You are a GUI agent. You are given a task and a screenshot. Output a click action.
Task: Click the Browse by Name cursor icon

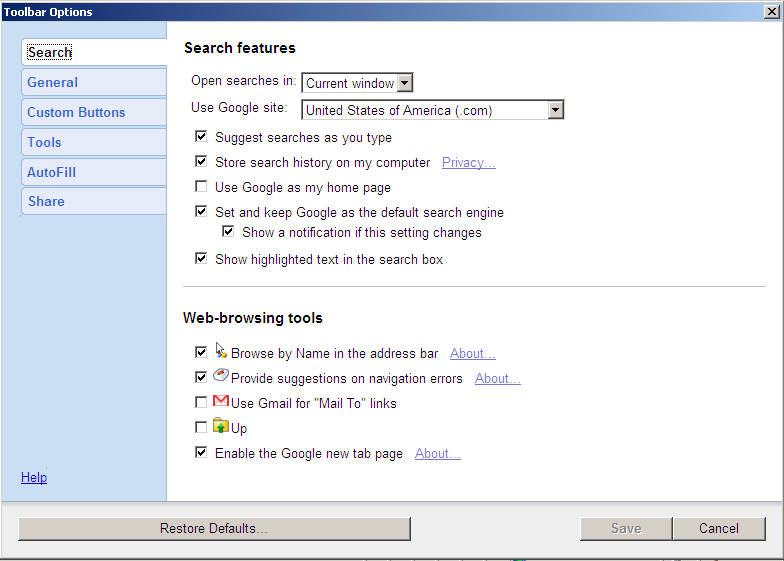click(221, 350)
